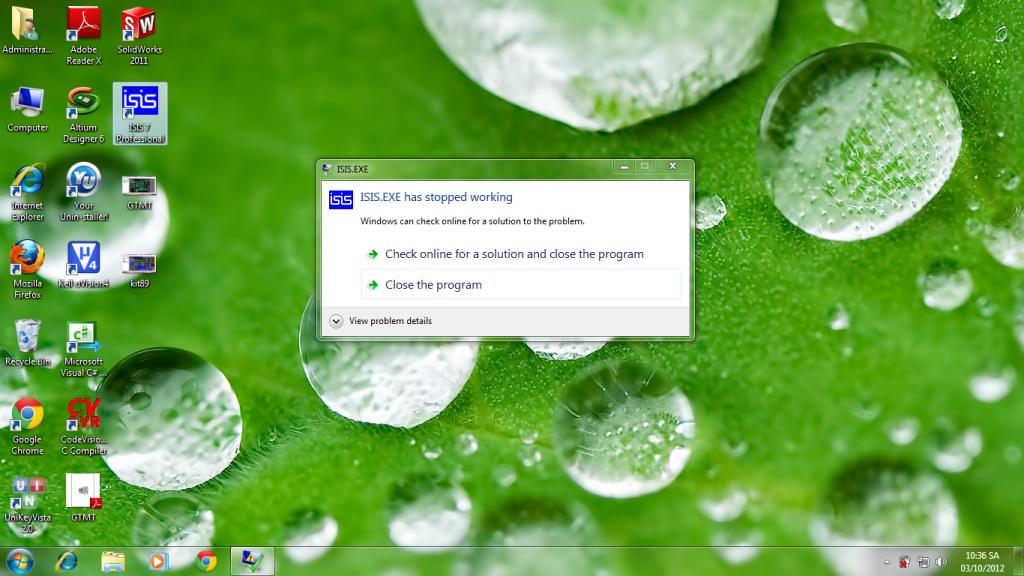Launch CodeVision C Compiler shortcut
Screen dimensions: 1024x576
tap(84, 426)
